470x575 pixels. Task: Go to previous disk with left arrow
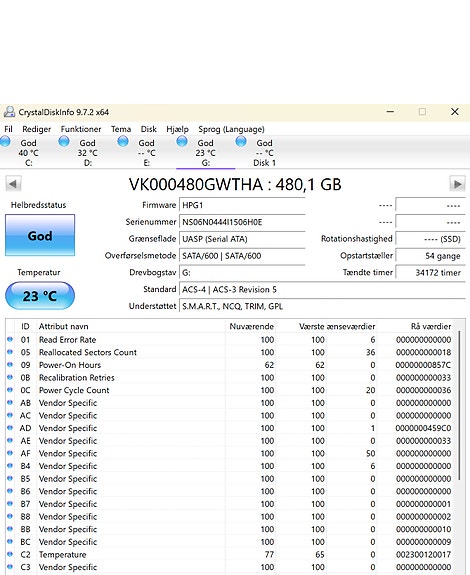point(13,184)
